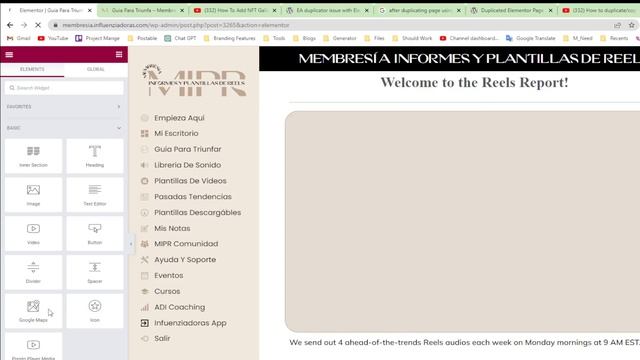Open the Branding Features bookmark folder
640x360 pixels.
[x=229, y=38]
